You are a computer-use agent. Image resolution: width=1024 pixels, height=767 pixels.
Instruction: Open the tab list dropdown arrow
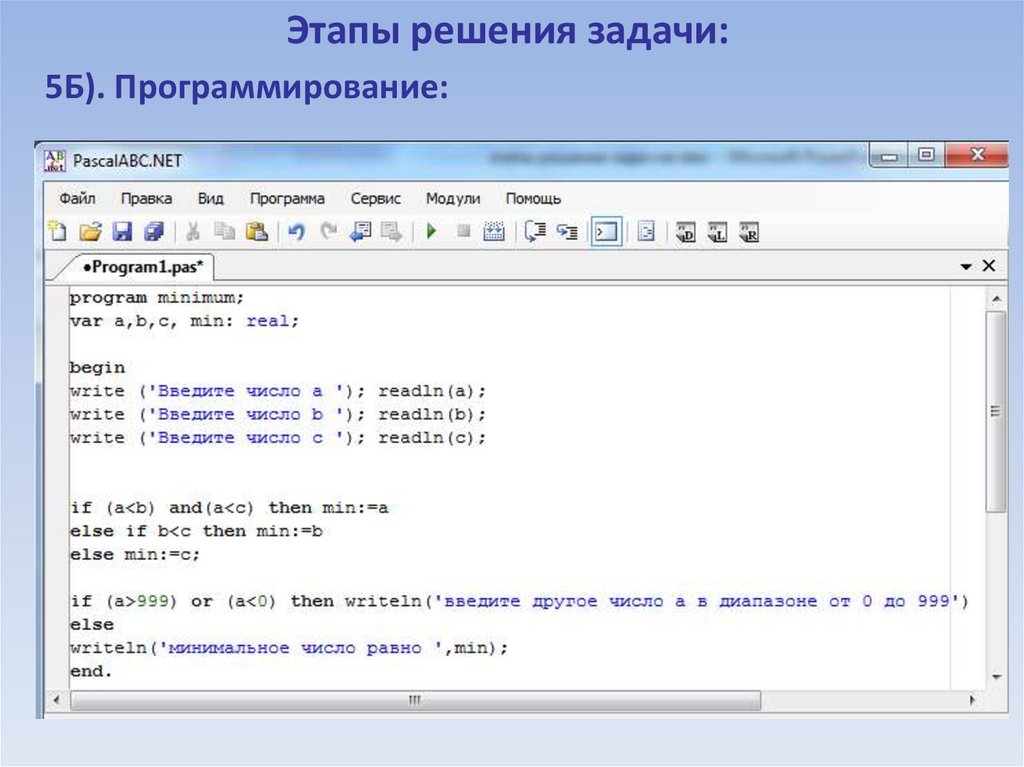[x=966, y=267]
